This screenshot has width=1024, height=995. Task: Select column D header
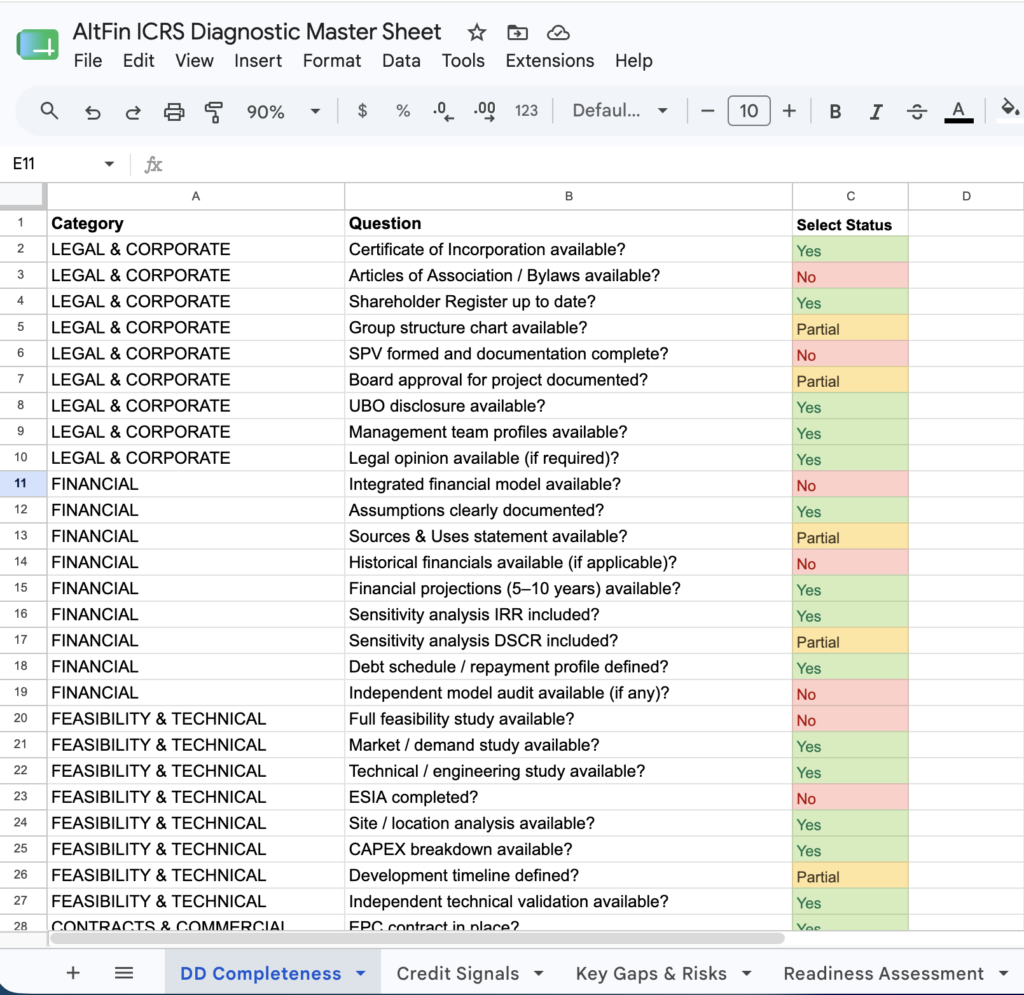pos(966,197)
